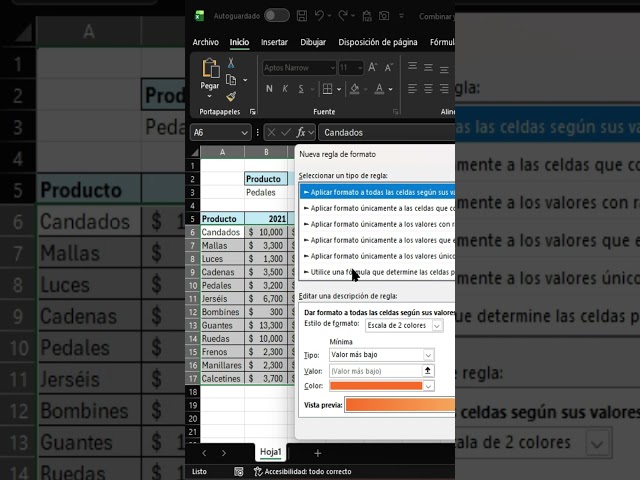Select column A header
Viewport: 640px width, 480px height.
222,152
